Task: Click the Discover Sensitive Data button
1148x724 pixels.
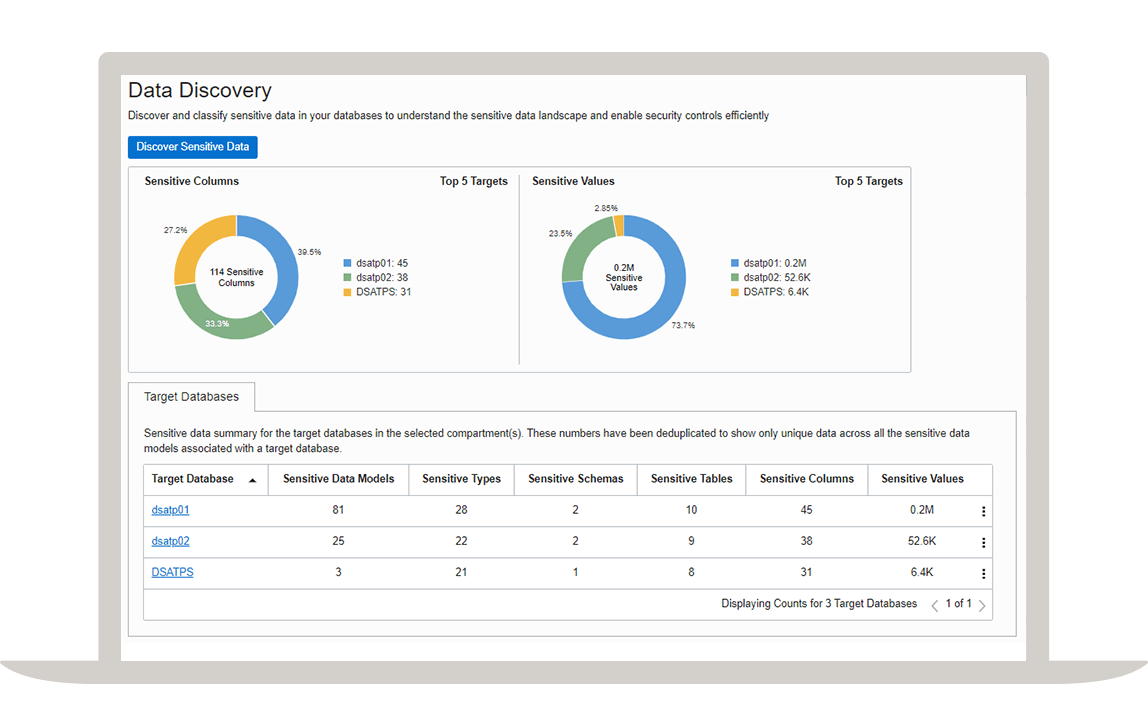Action: [x=192, y=147]
